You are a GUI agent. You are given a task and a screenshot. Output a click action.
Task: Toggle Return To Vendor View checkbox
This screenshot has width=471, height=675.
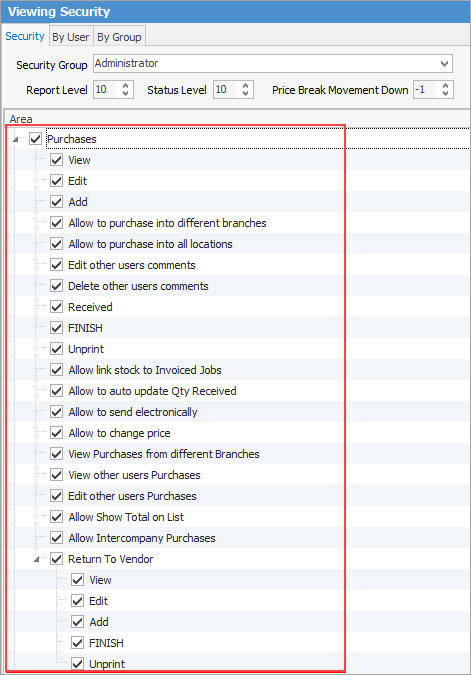pyautogui.click(x=77, y=580)
